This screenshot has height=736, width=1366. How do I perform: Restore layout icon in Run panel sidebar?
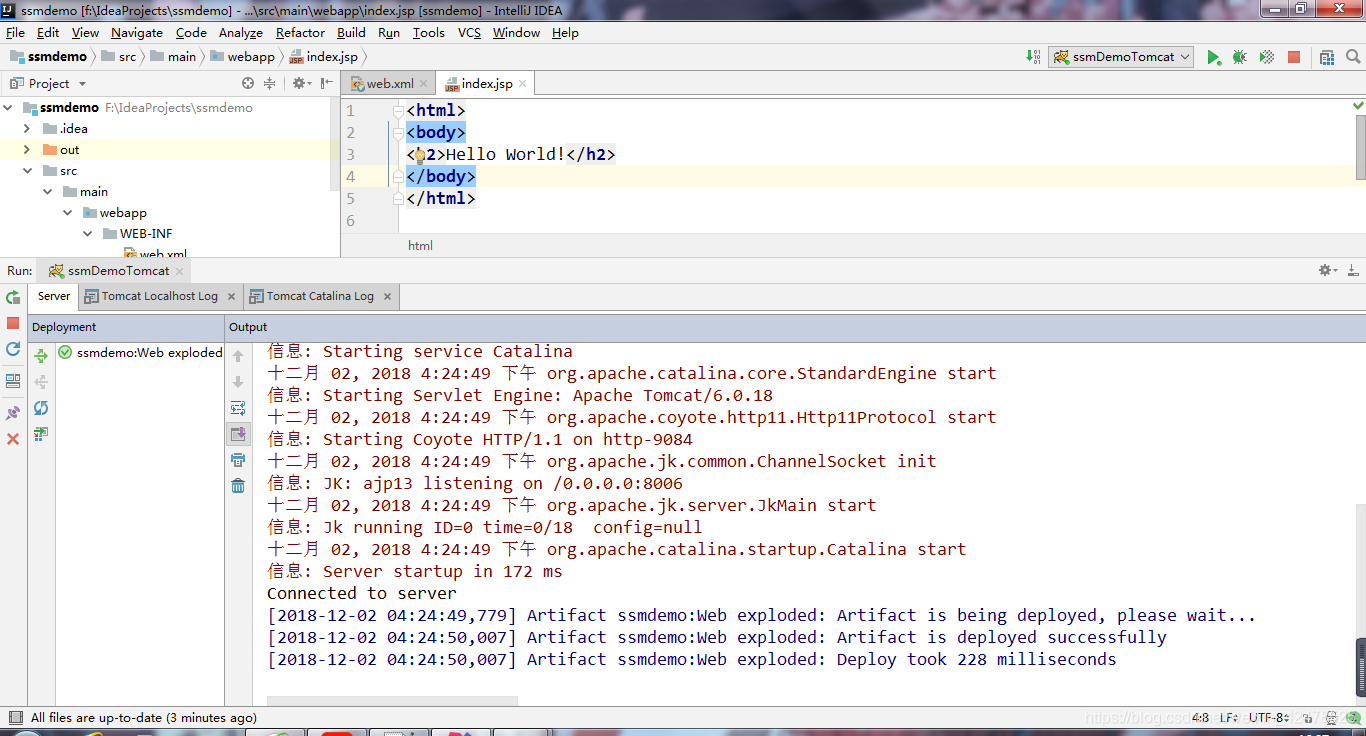13,381
